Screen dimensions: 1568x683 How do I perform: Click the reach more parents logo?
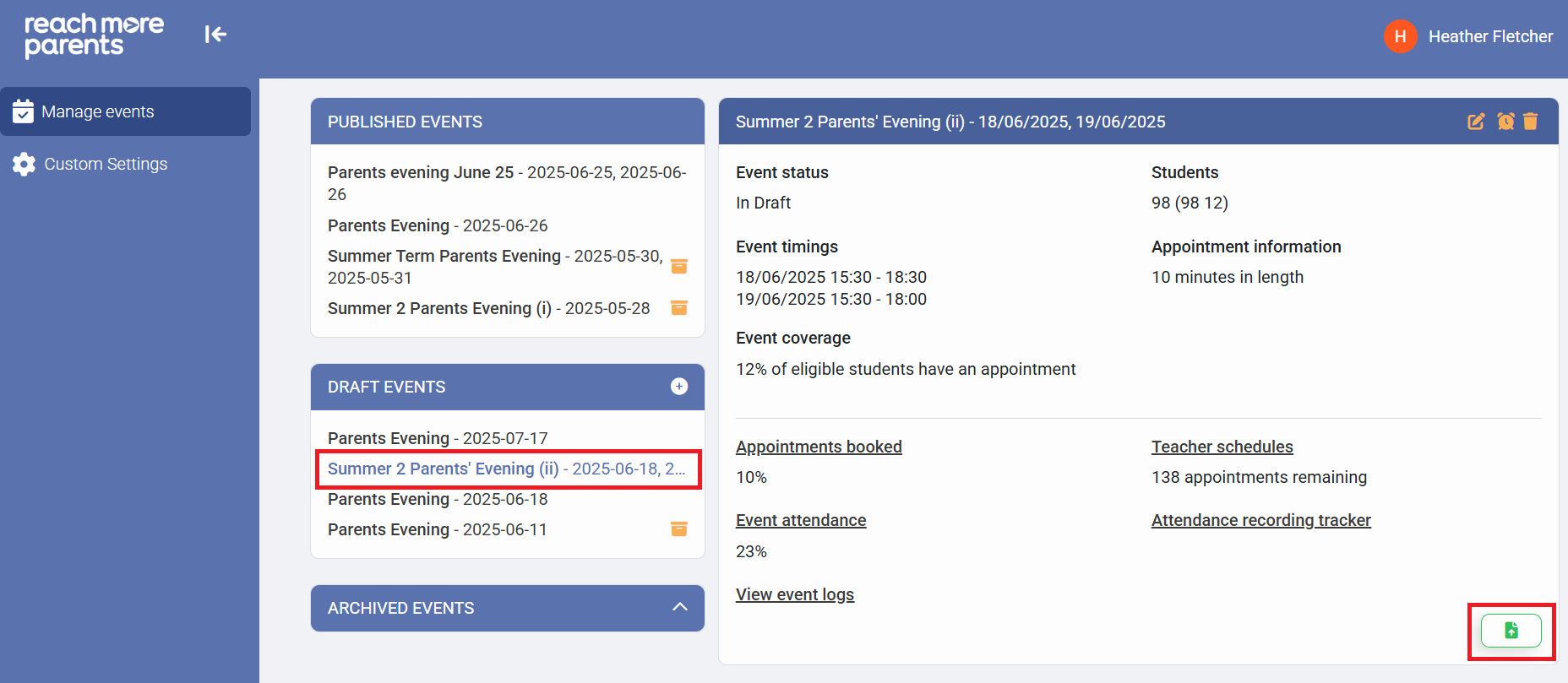tap(94, 35)
